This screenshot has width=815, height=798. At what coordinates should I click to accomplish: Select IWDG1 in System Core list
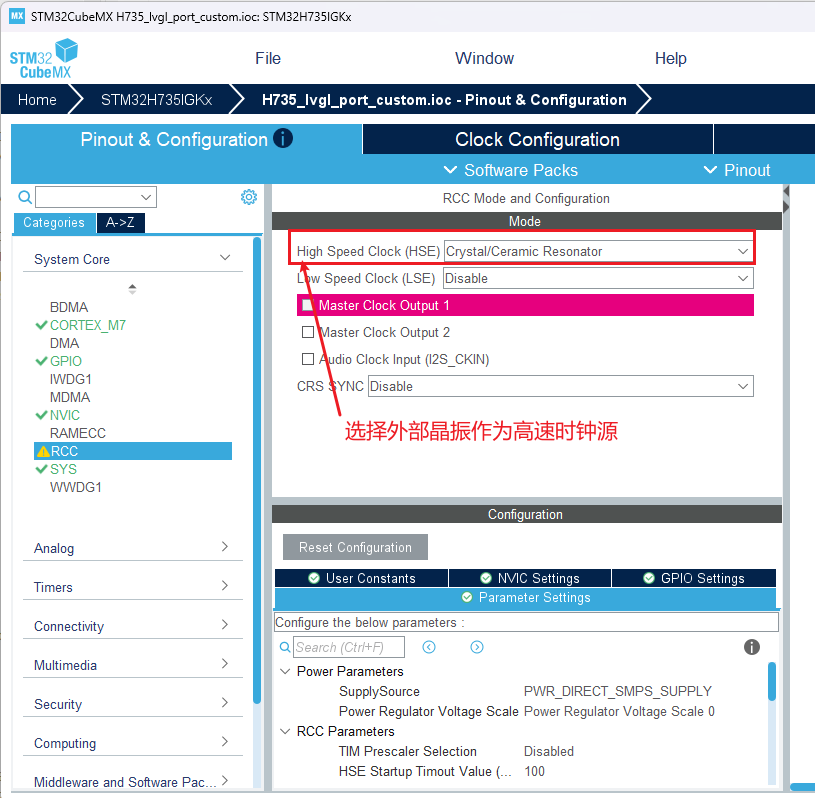pyautogui.click(x=71, y=380)
